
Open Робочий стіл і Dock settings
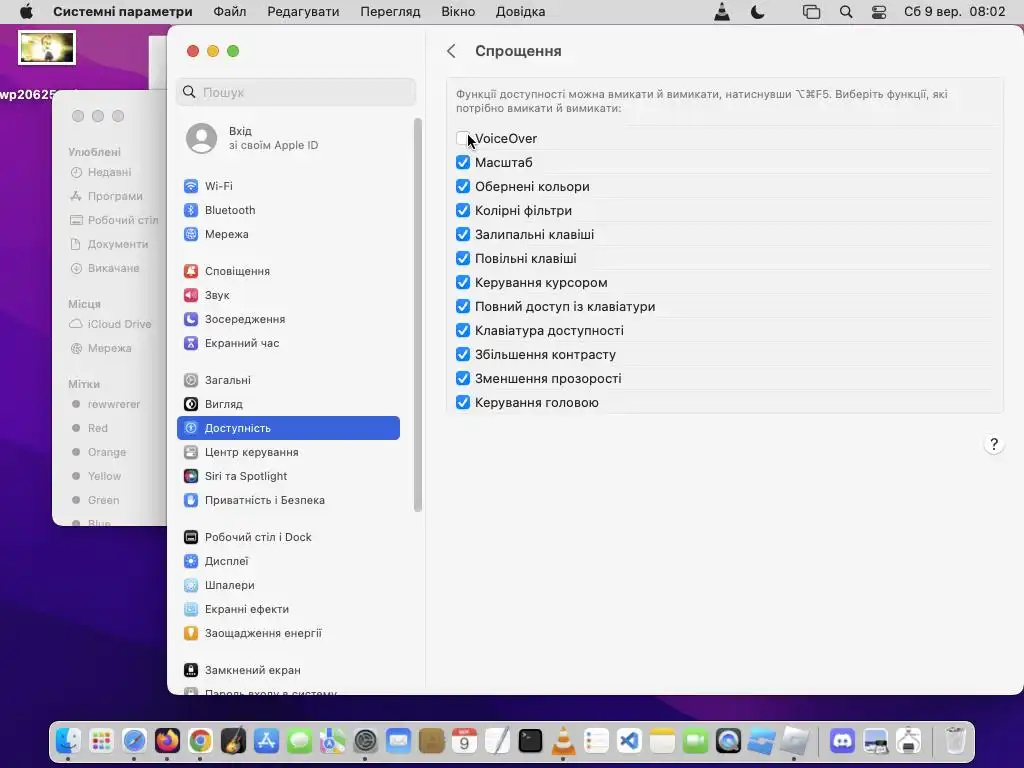pos(288,537)
